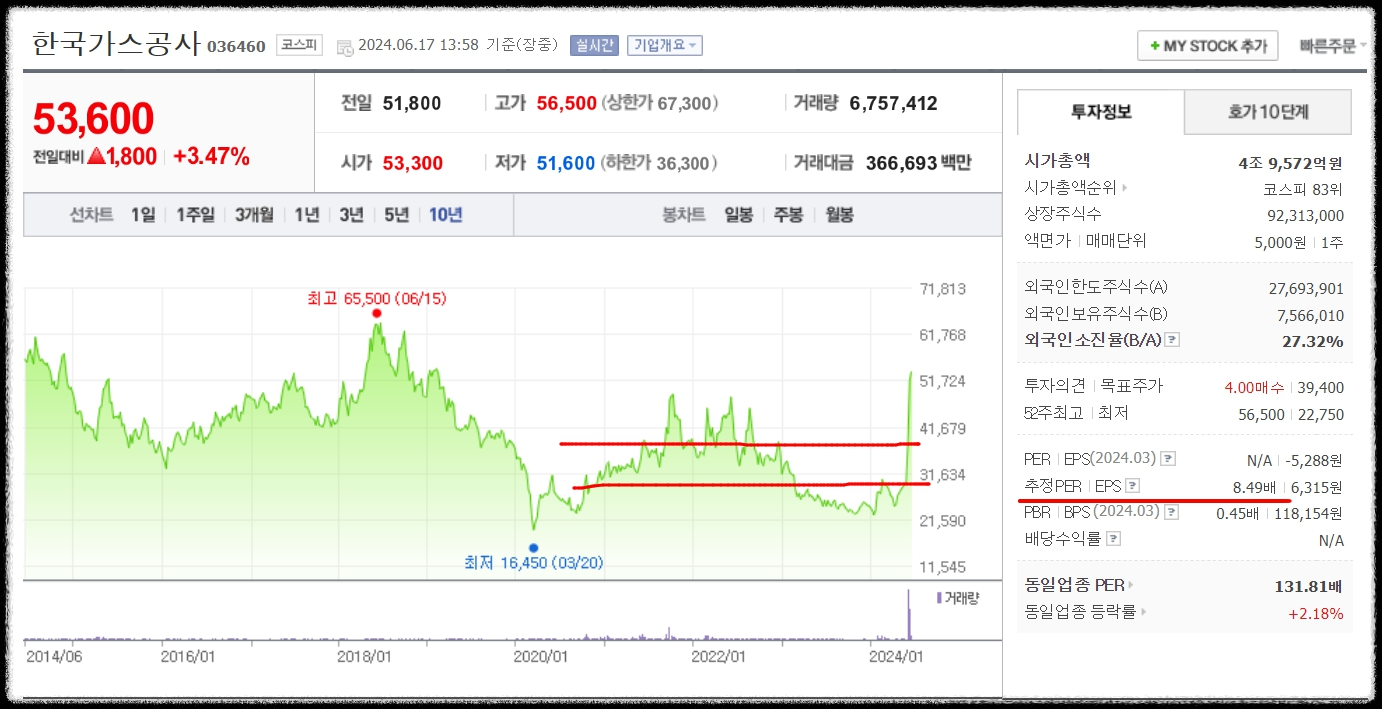Viewport: 1382px width, 709px height.
Task: Select the 10년 line chart period
Action: coord(446,215)
